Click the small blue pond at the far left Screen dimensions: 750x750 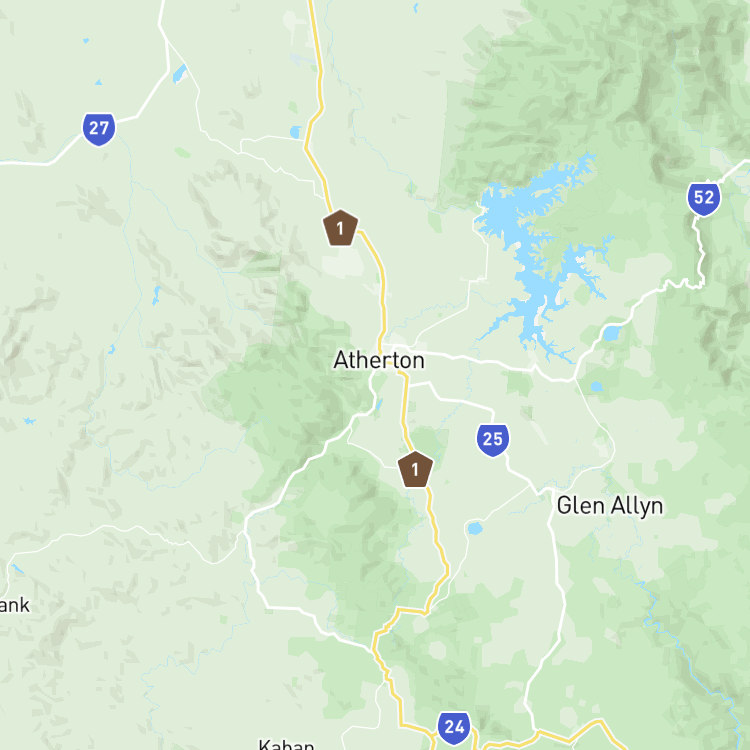coord(29,421)
